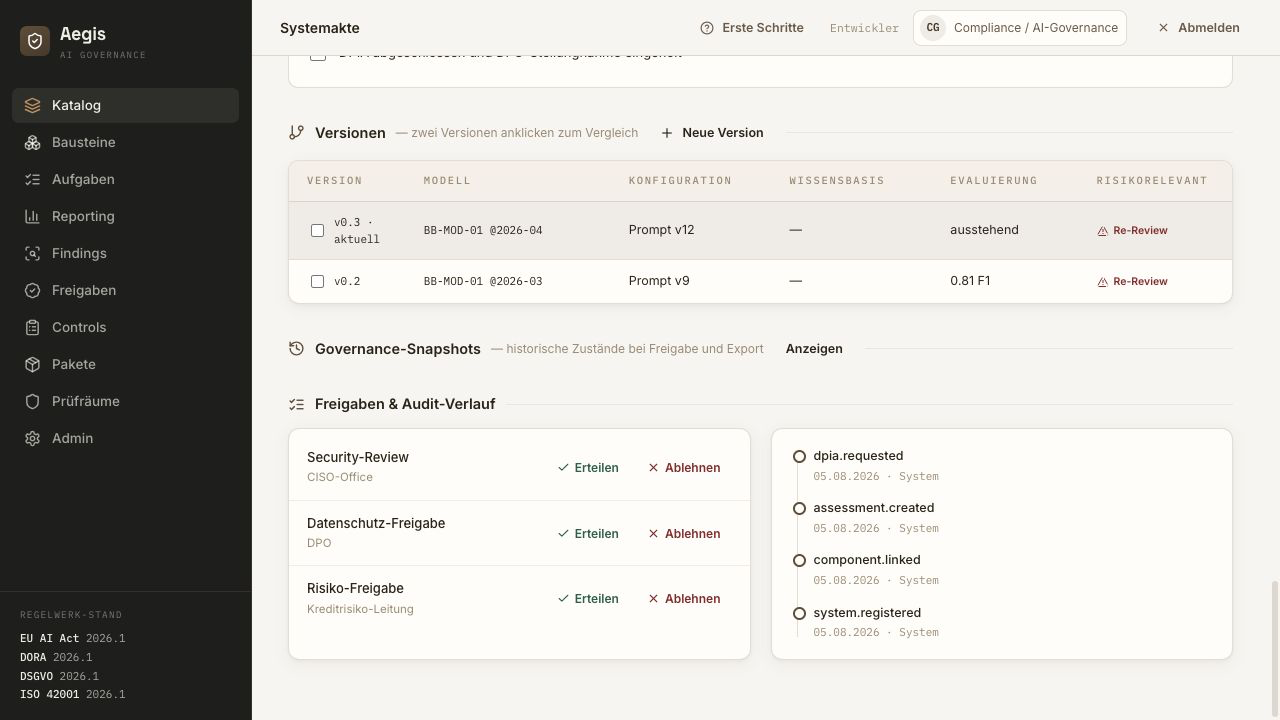Click the Controls clipboard icon
The image size is (1280, 720).
click(32, 327)
